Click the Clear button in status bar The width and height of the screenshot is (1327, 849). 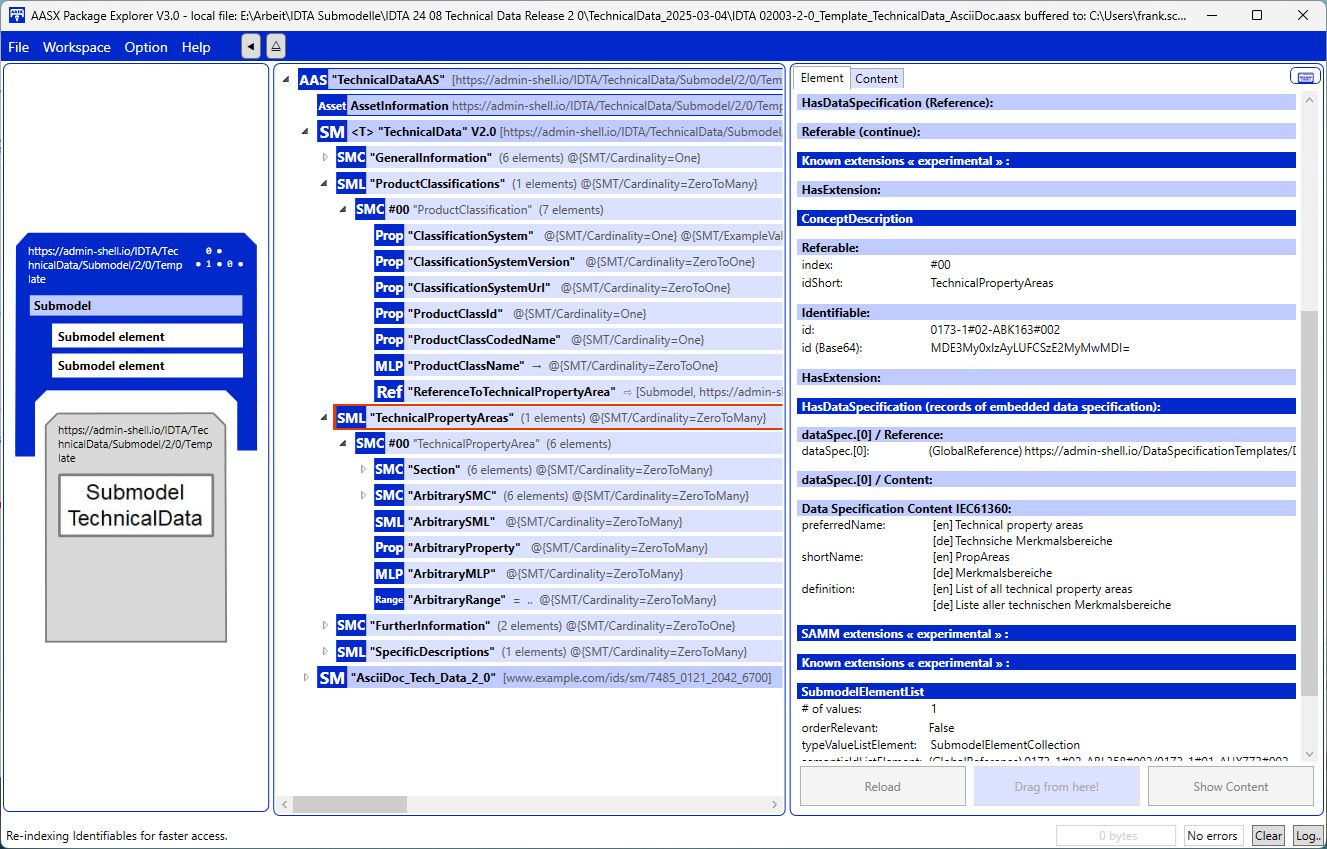pyautogui.click(x=1268, y=836)
